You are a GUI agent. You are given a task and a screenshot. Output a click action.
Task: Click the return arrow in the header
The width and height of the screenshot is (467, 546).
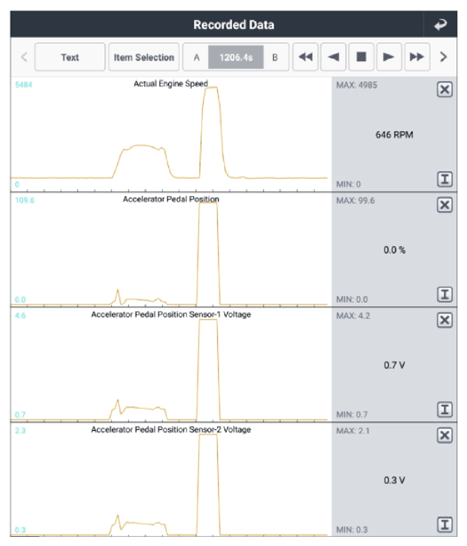440,25
